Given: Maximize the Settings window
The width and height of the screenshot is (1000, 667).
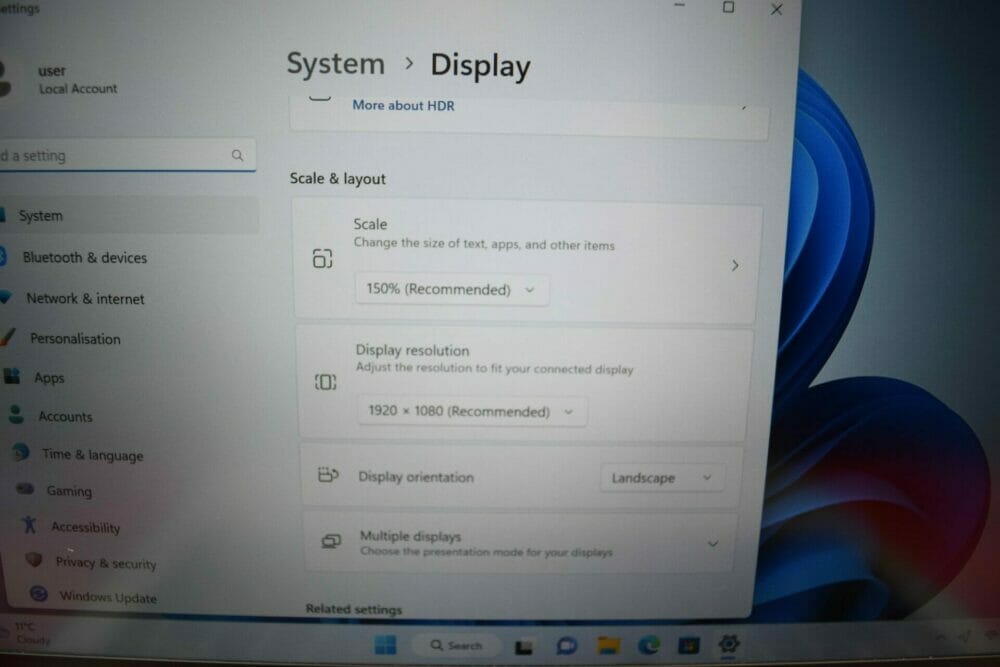Looking at the screenshot, I should pyautogui.click(x=728, y=7).
